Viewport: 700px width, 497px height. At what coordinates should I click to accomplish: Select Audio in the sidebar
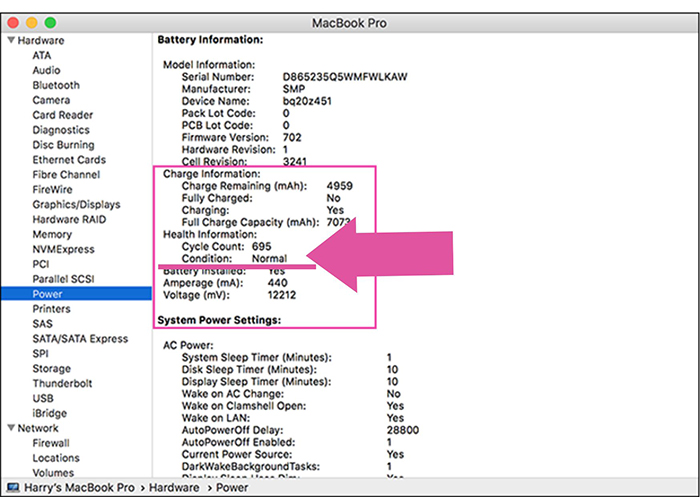coord(46,70)
